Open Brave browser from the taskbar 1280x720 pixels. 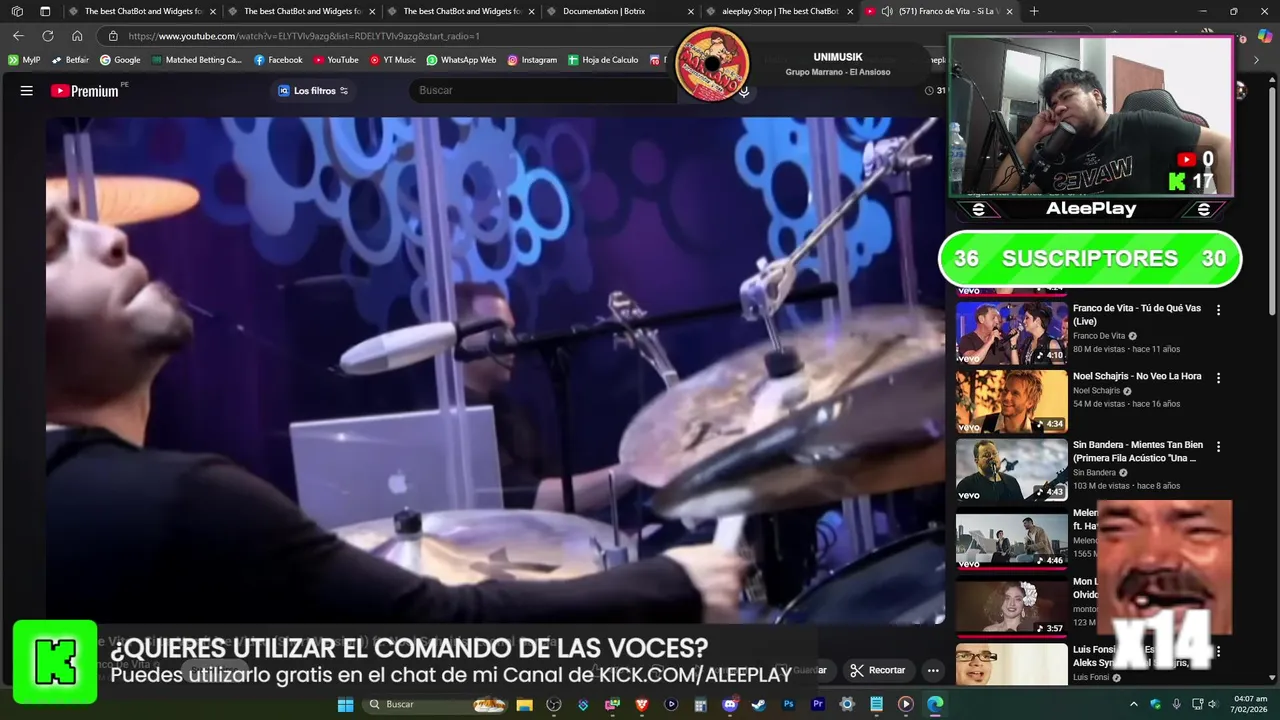642,704
